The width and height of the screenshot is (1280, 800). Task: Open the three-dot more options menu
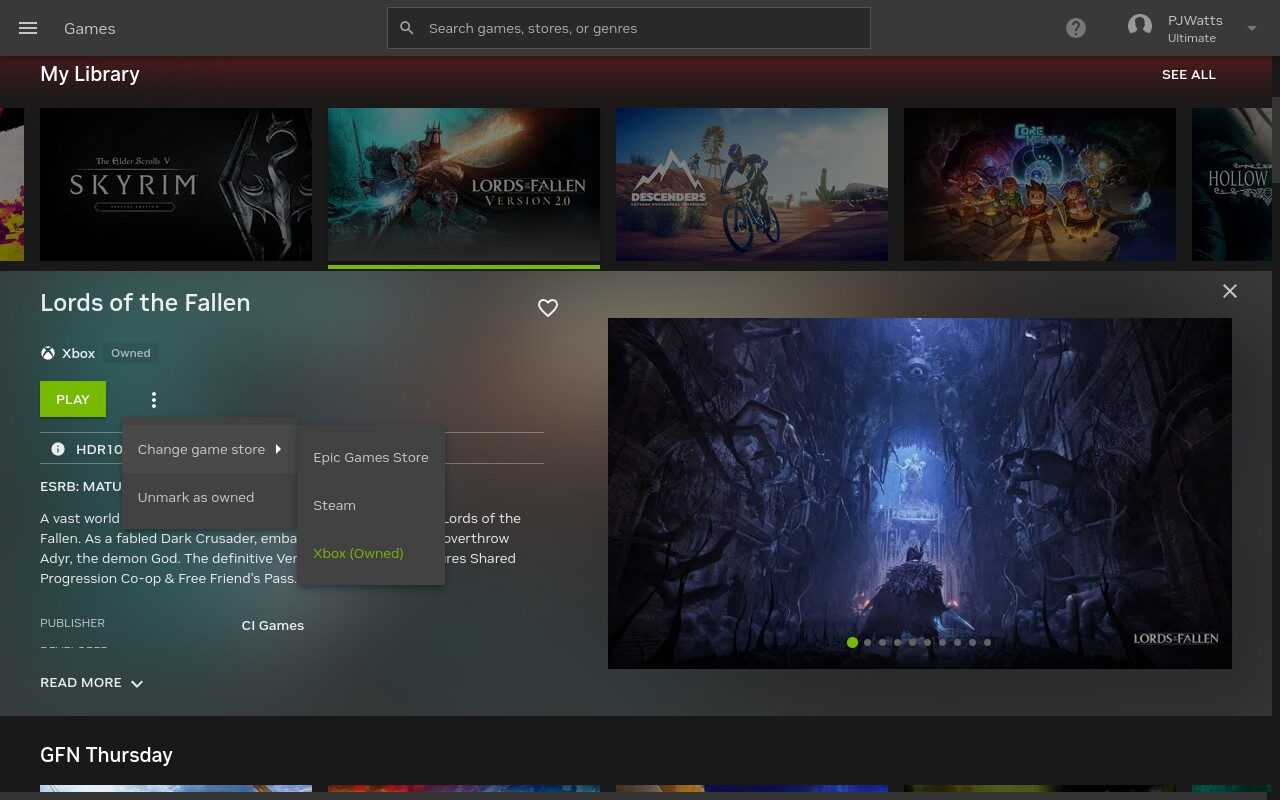coord(153,400)
